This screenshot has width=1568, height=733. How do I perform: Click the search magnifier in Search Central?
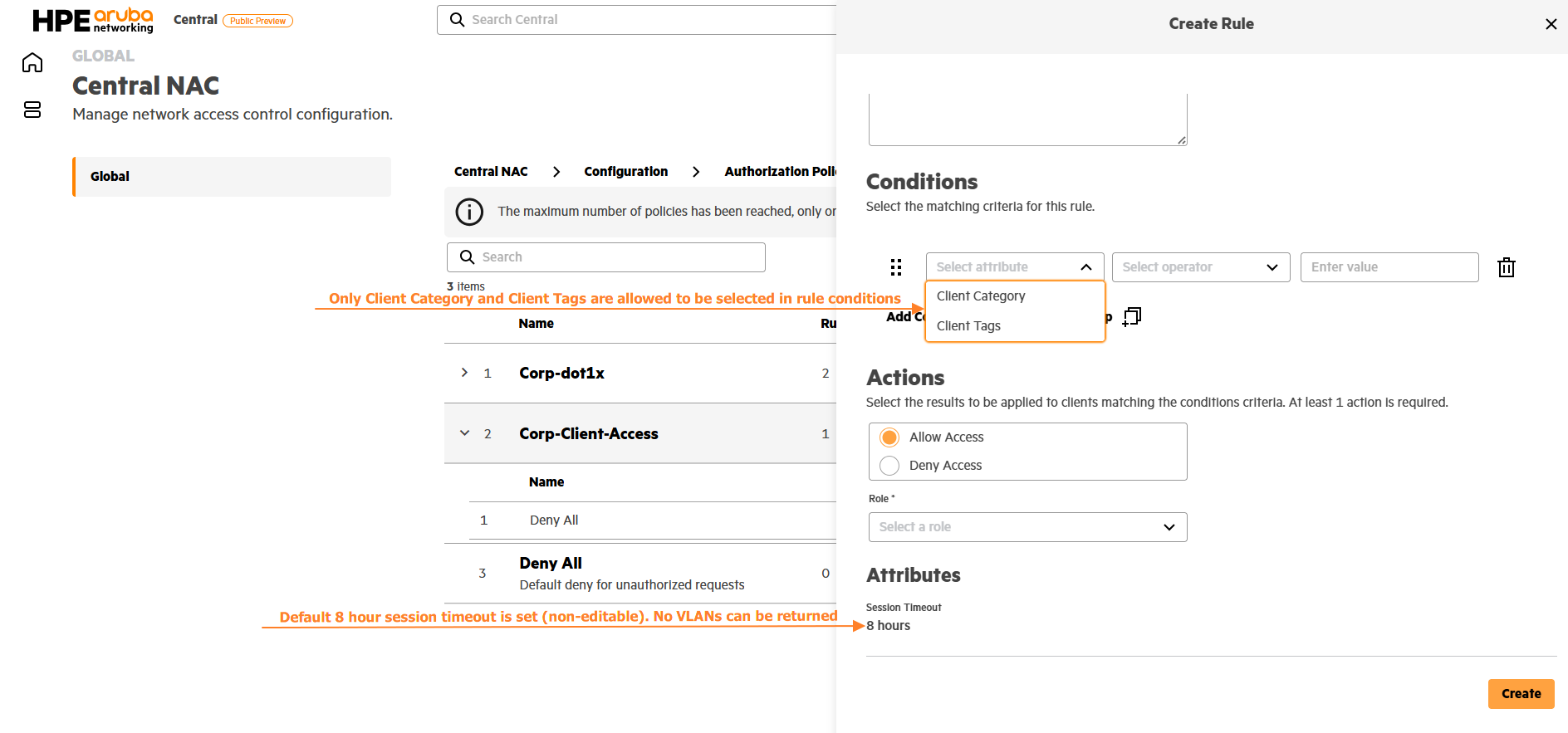pos(457,19)
